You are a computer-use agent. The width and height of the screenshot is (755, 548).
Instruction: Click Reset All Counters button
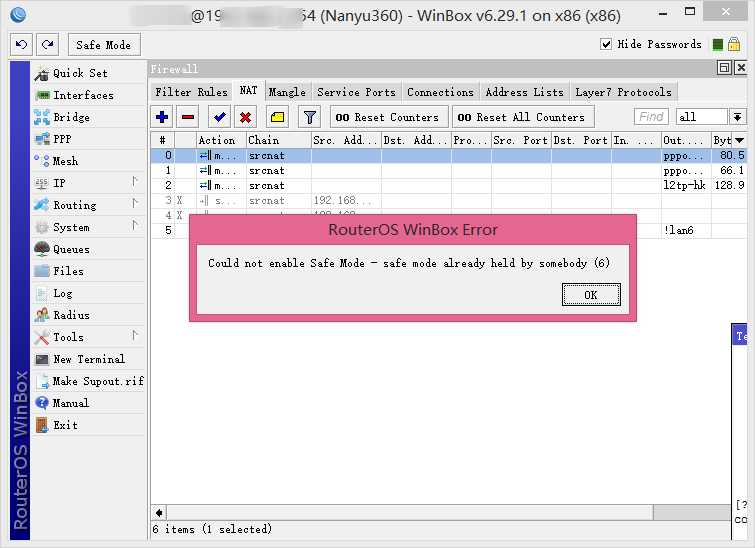[523, 117]
